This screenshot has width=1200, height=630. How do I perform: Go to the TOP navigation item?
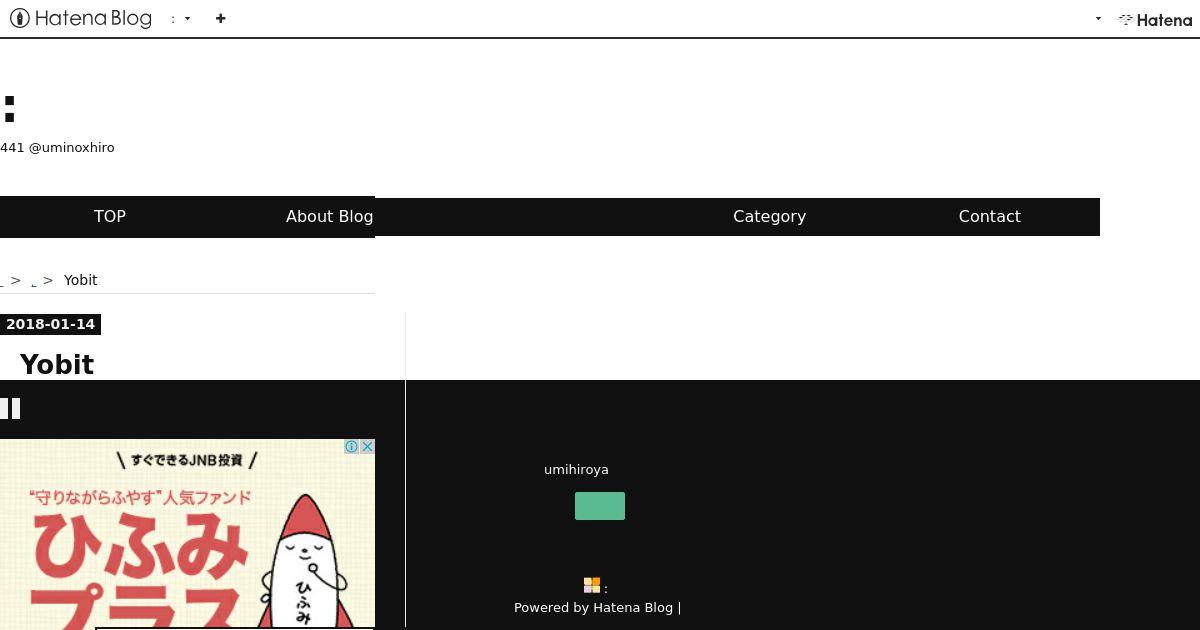coord(110,216)
